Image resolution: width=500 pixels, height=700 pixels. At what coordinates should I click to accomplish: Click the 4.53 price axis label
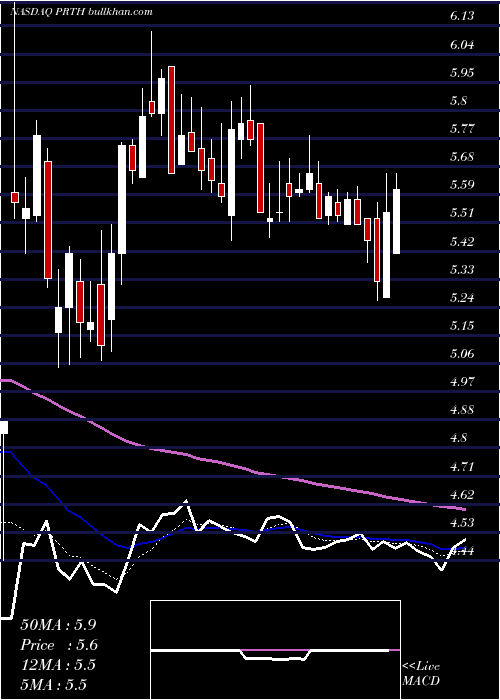pyautogui.click(x=462, y=522)
